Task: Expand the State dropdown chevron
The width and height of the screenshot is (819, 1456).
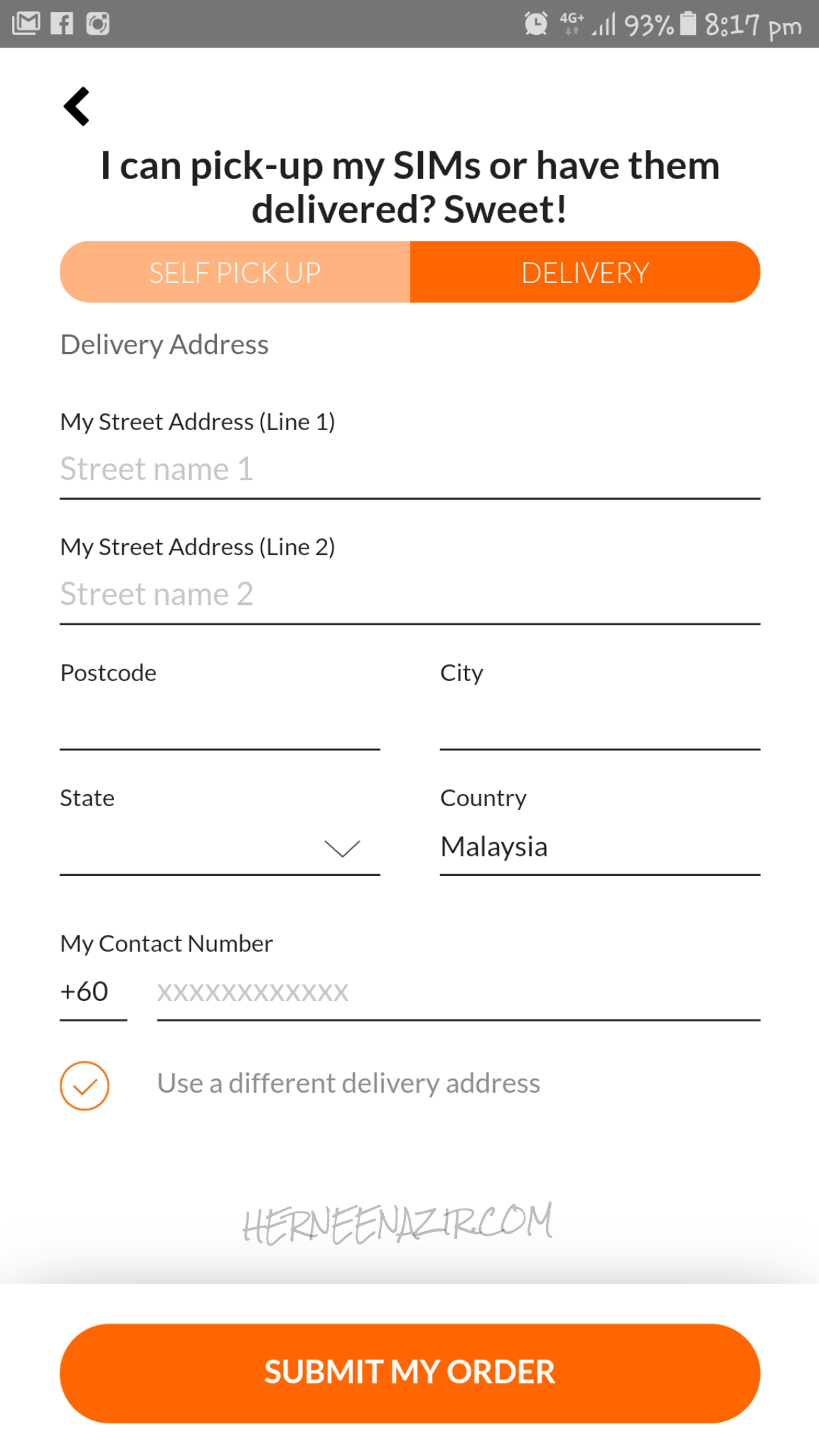Action: [x=342, y=848]
